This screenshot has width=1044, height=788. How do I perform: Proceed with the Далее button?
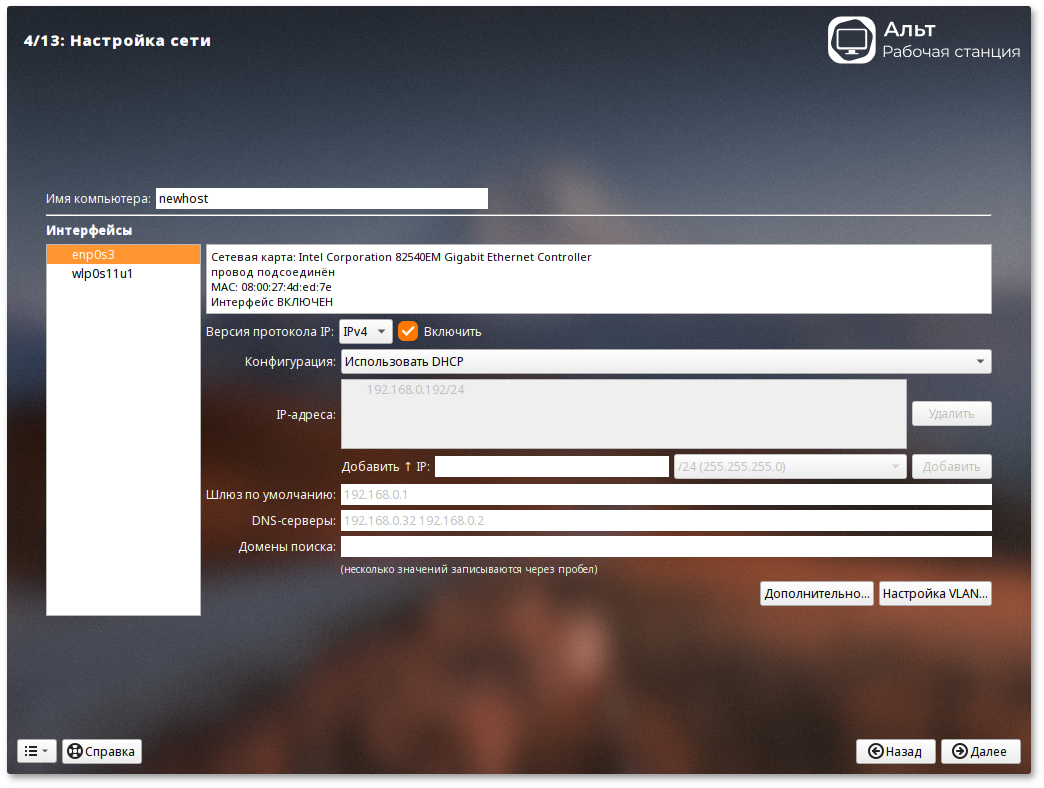pos(980,751)
